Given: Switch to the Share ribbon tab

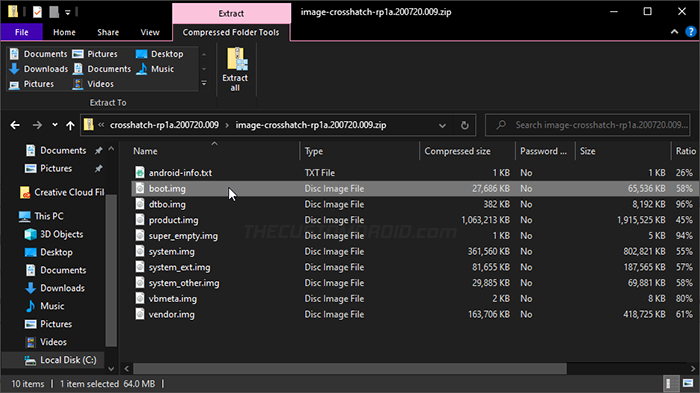Looking at the screenshot, I should point(108,32).
